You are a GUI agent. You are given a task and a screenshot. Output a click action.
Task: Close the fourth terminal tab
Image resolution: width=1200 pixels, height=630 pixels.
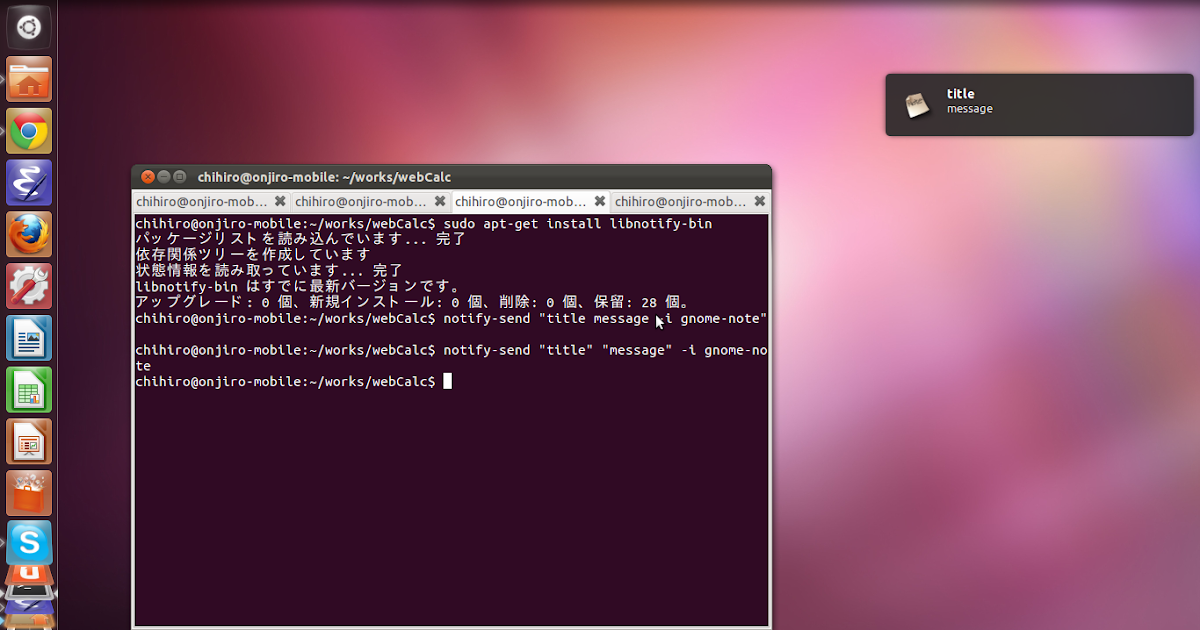[x=760, y=201]
